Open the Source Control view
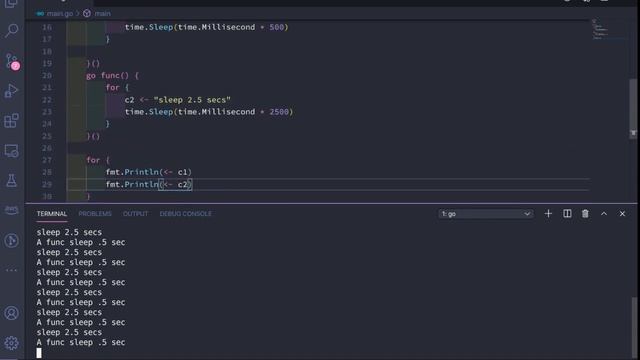The width and height of the screenshot is (640, 360). click(12, 61)
